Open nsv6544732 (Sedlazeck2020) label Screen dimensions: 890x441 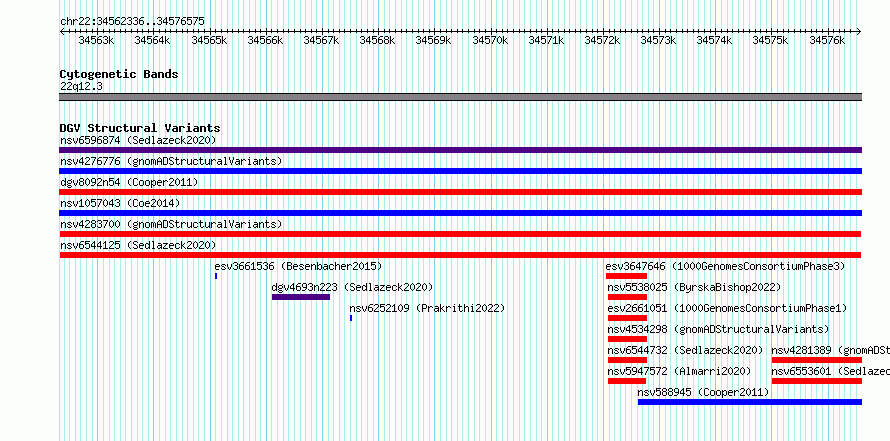[685, 350]
